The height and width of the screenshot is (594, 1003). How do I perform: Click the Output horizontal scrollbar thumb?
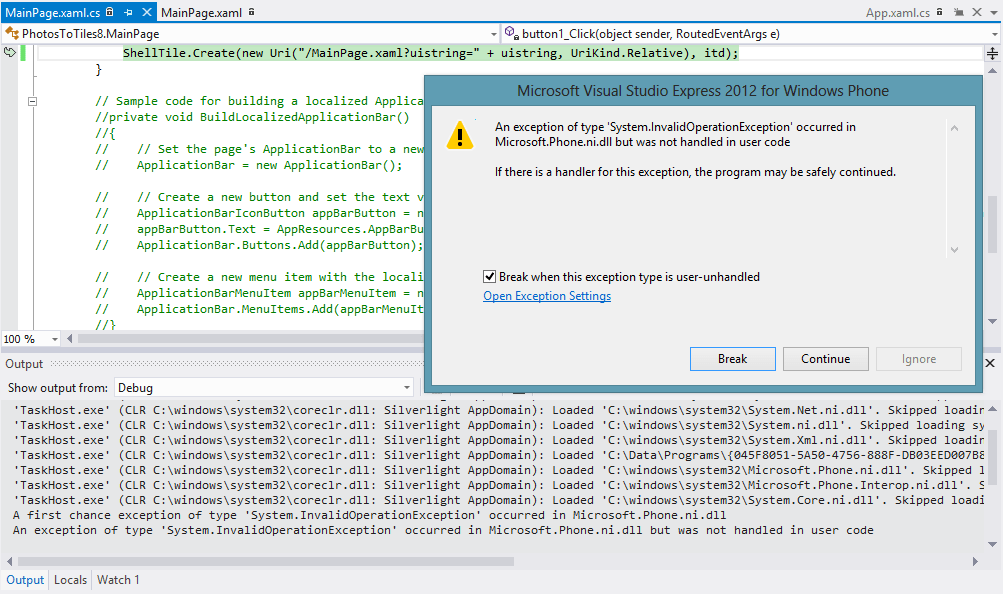pos(265,561)
